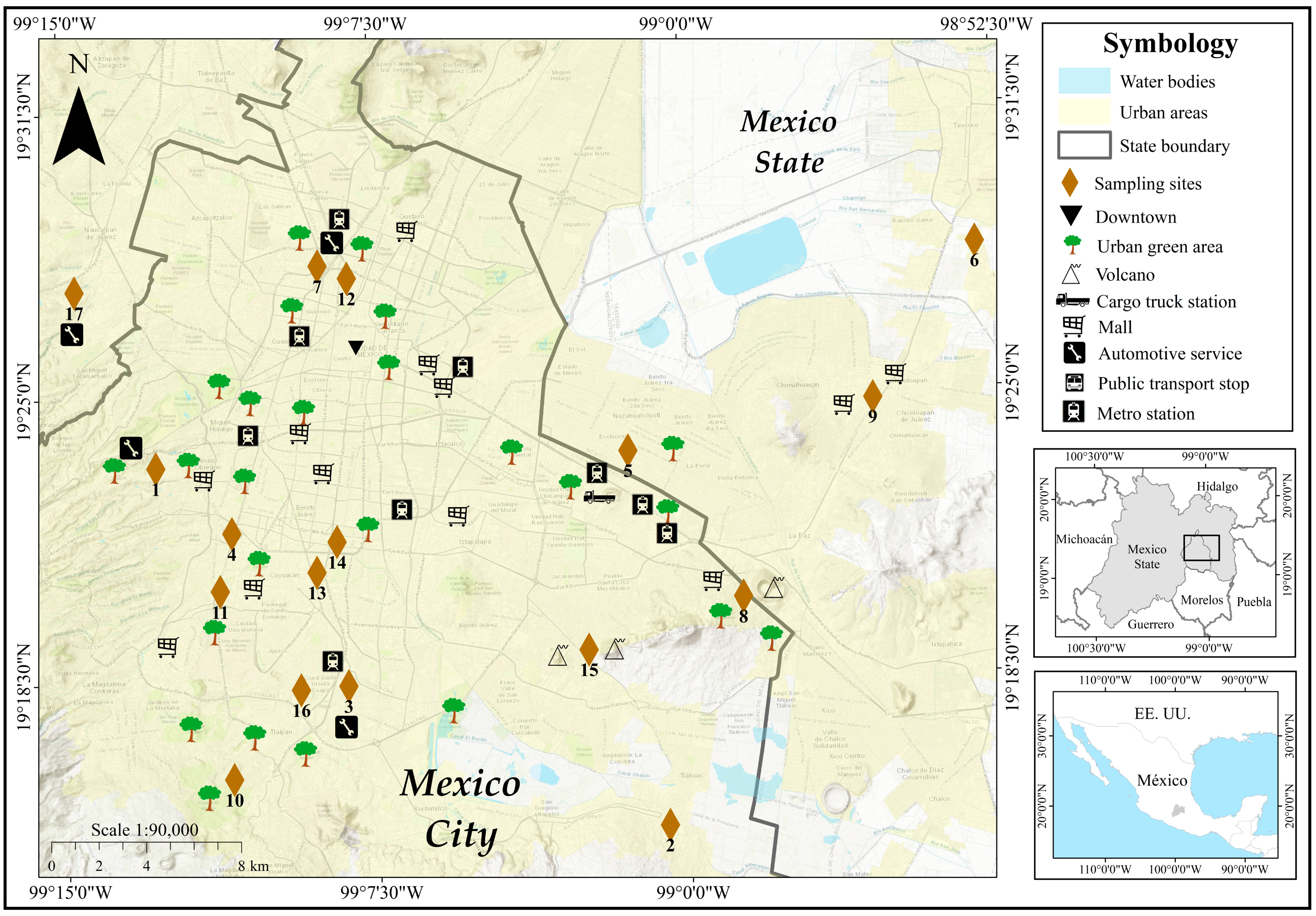Click the extent rectangle in Mexico State inset
This screenshot has height=916, width=1316.
[1201, 547]
